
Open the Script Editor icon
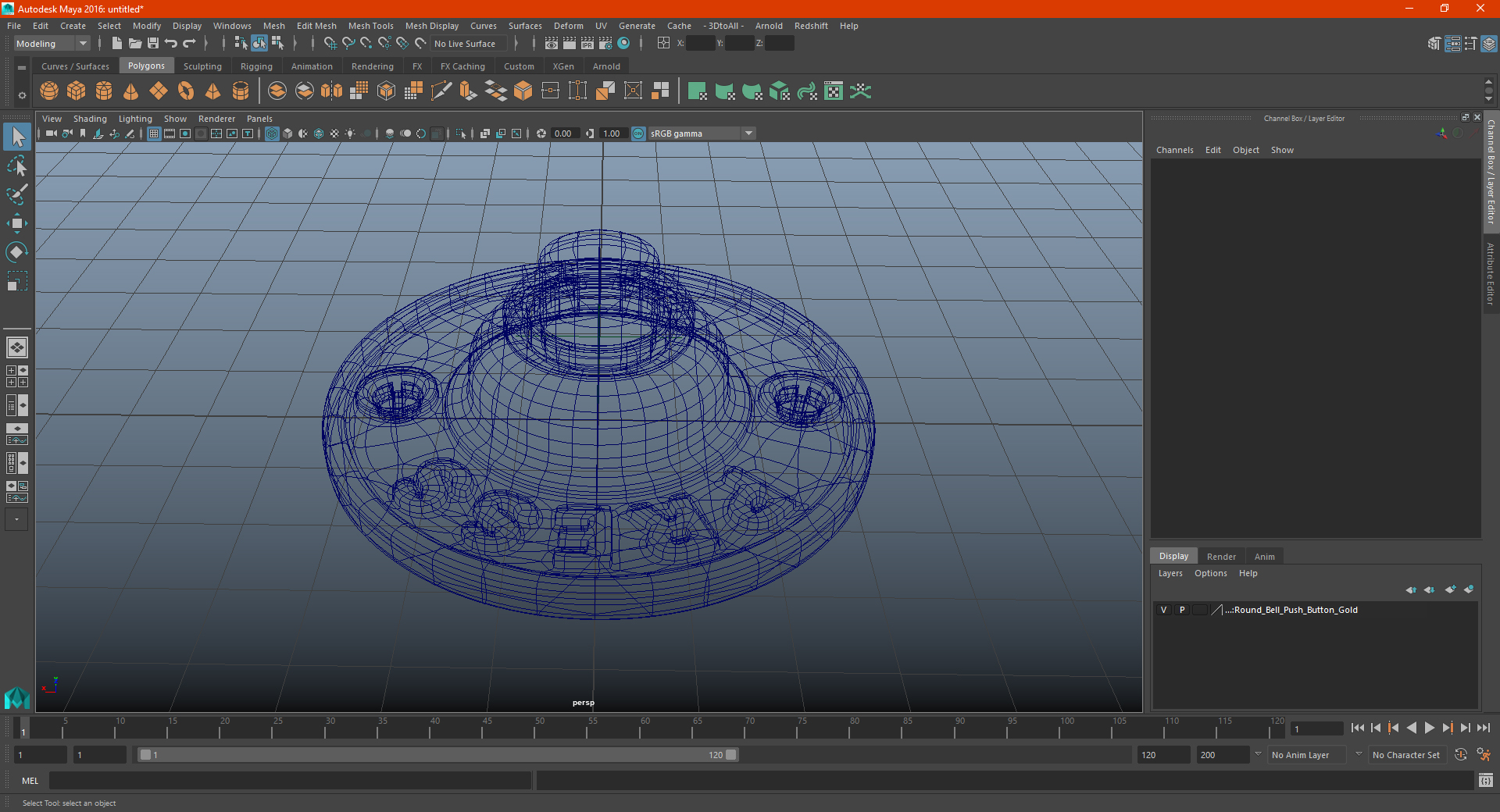click(1485, 780)
